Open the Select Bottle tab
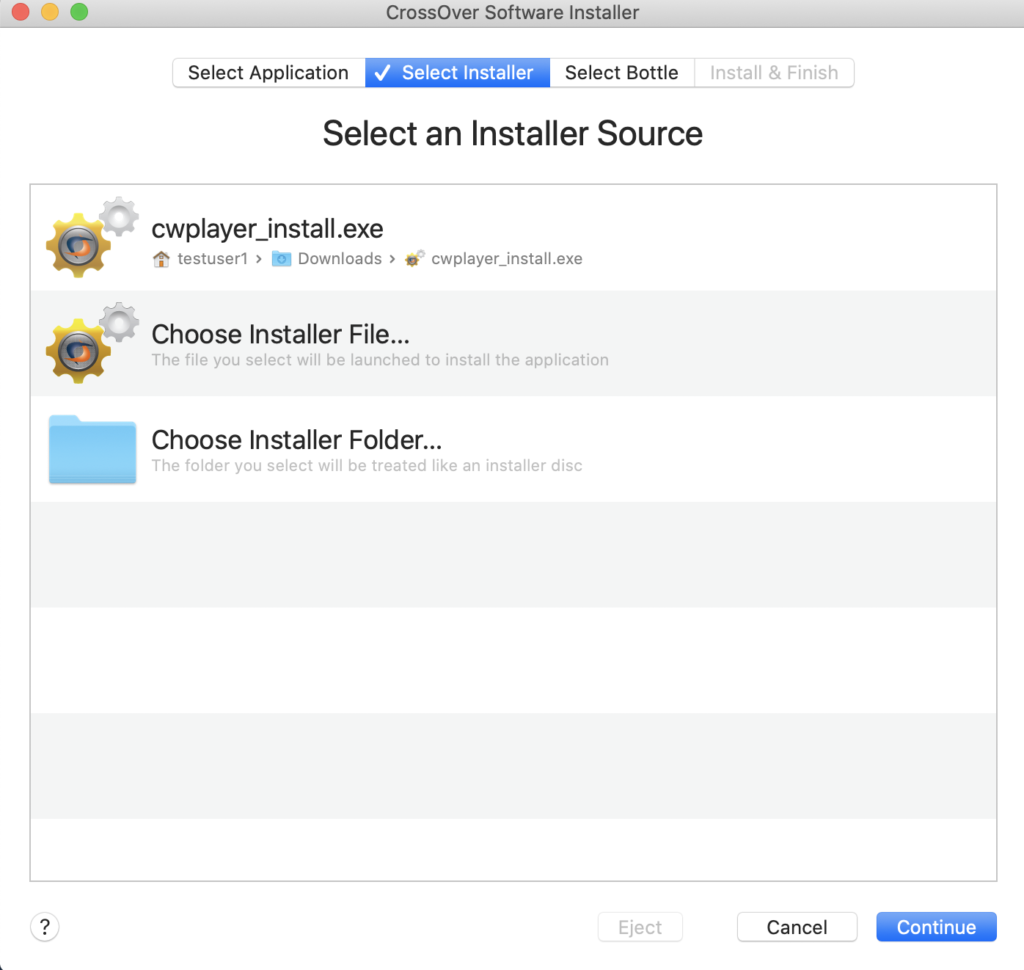Screen dimensions: 1024x970 (x=621, y=73)
